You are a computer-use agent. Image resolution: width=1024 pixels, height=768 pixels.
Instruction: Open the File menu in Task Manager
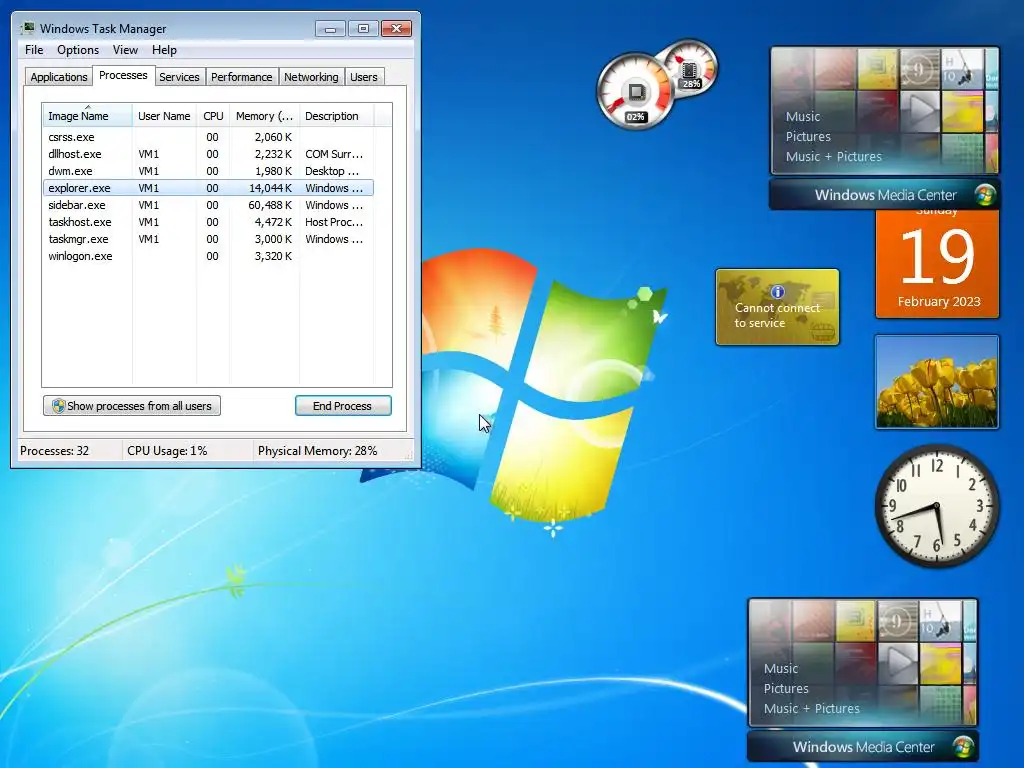(34, 50)
